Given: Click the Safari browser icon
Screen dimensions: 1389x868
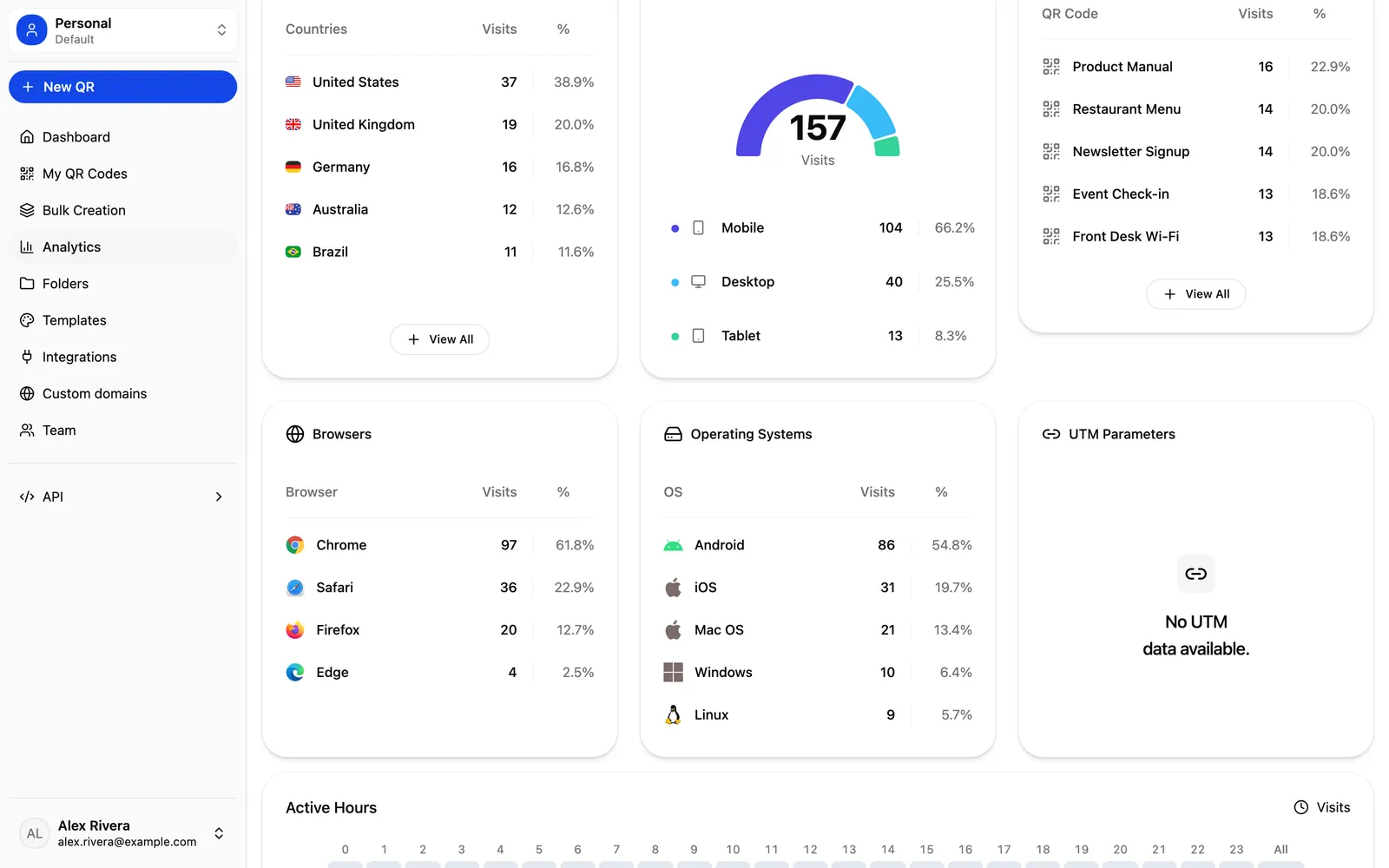Looking at the screenshot, I should 295,588.
